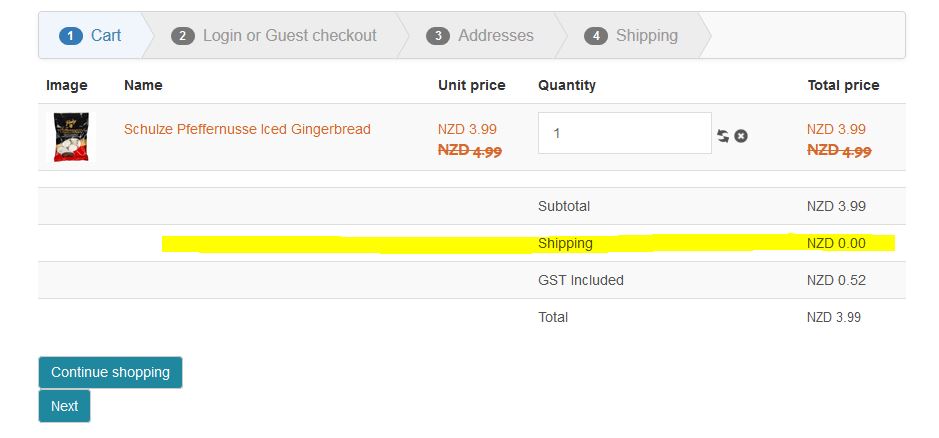
Task: Click the step 3 number badge
Action: (437, 36)
